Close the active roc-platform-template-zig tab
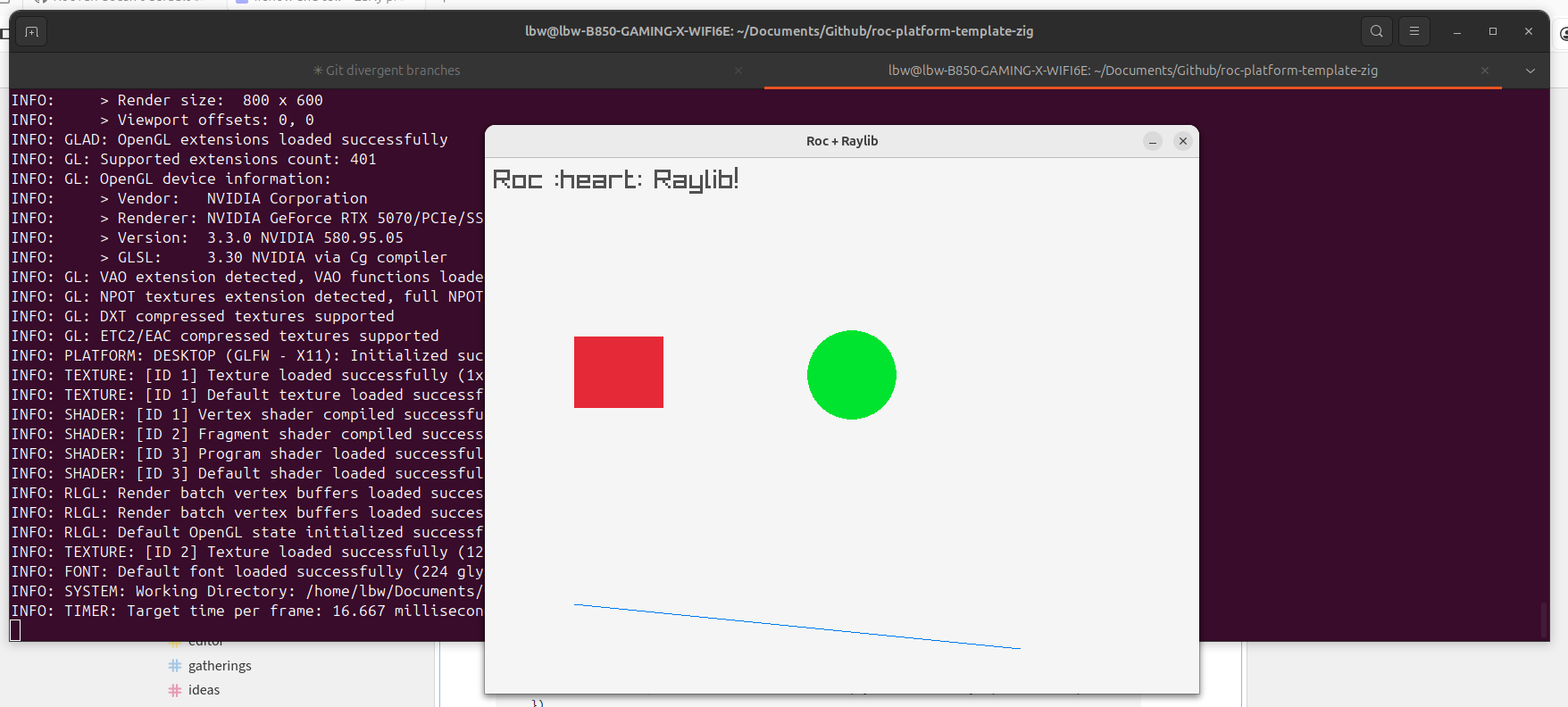 coord(1485,71)
